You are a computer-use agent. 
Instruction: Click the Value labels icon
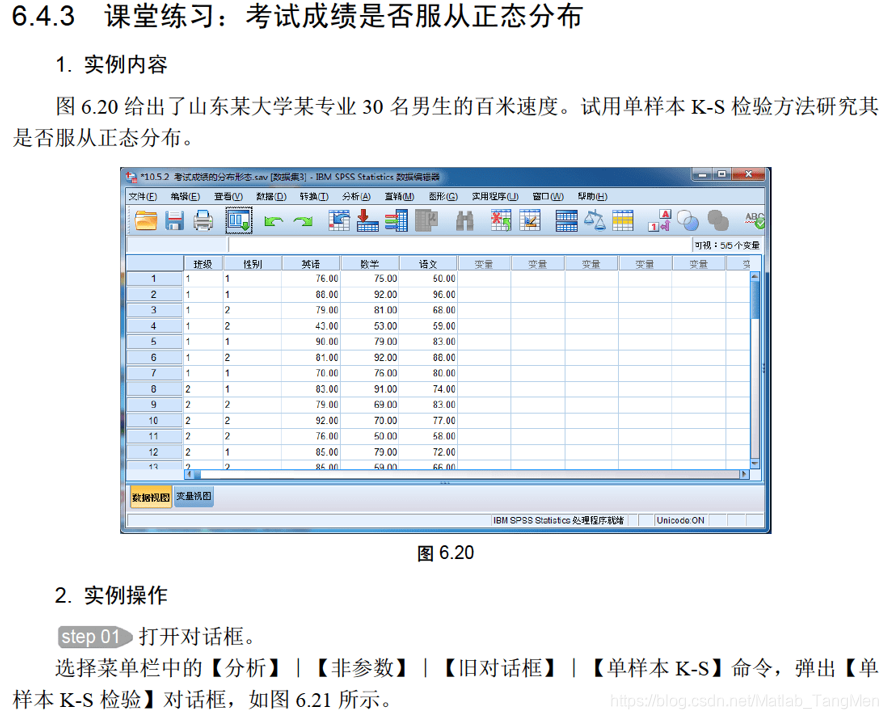[659, 221]
